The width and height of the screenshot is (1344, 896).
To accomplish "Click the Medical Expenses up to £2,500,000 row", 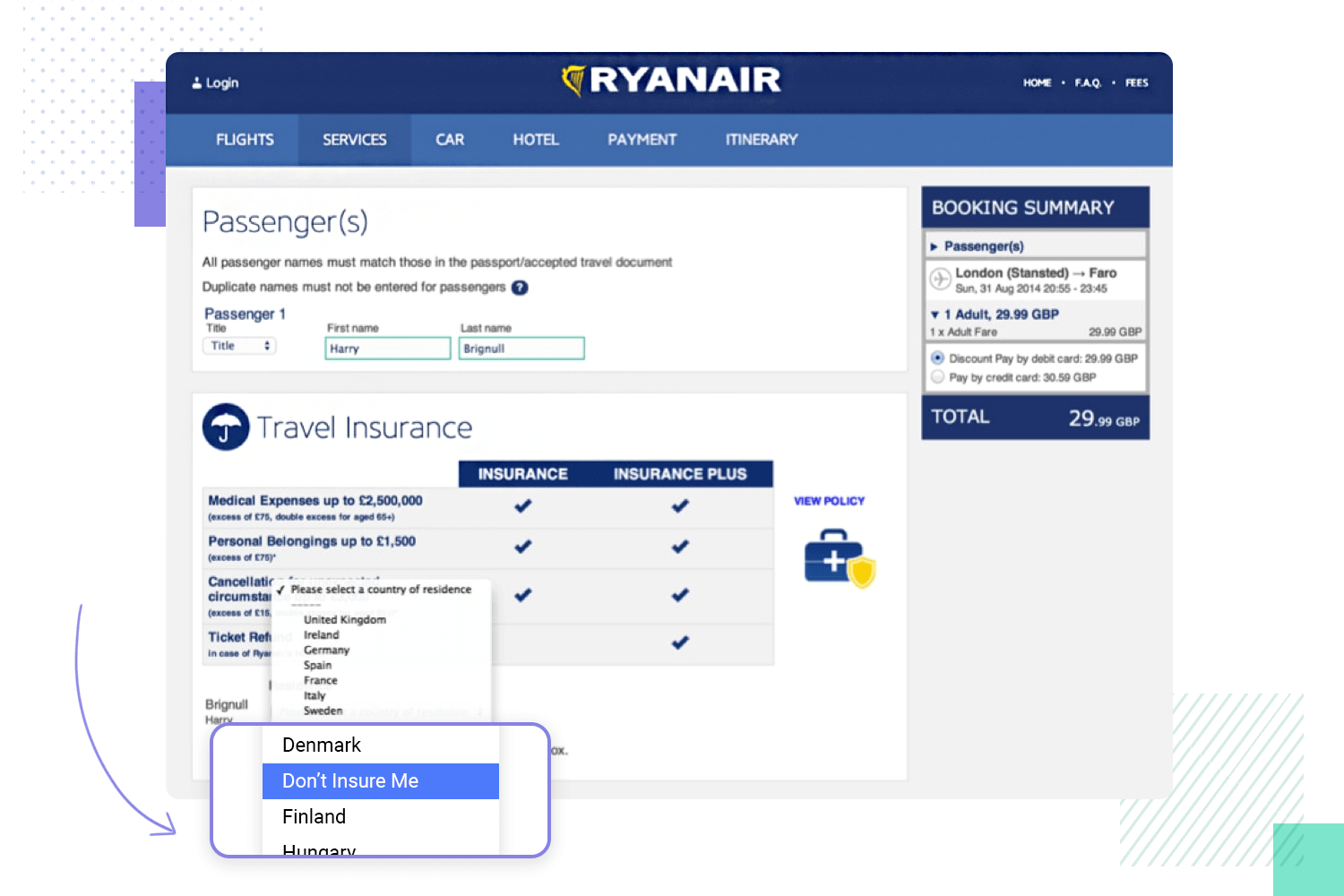I will [x=488, y=508].
